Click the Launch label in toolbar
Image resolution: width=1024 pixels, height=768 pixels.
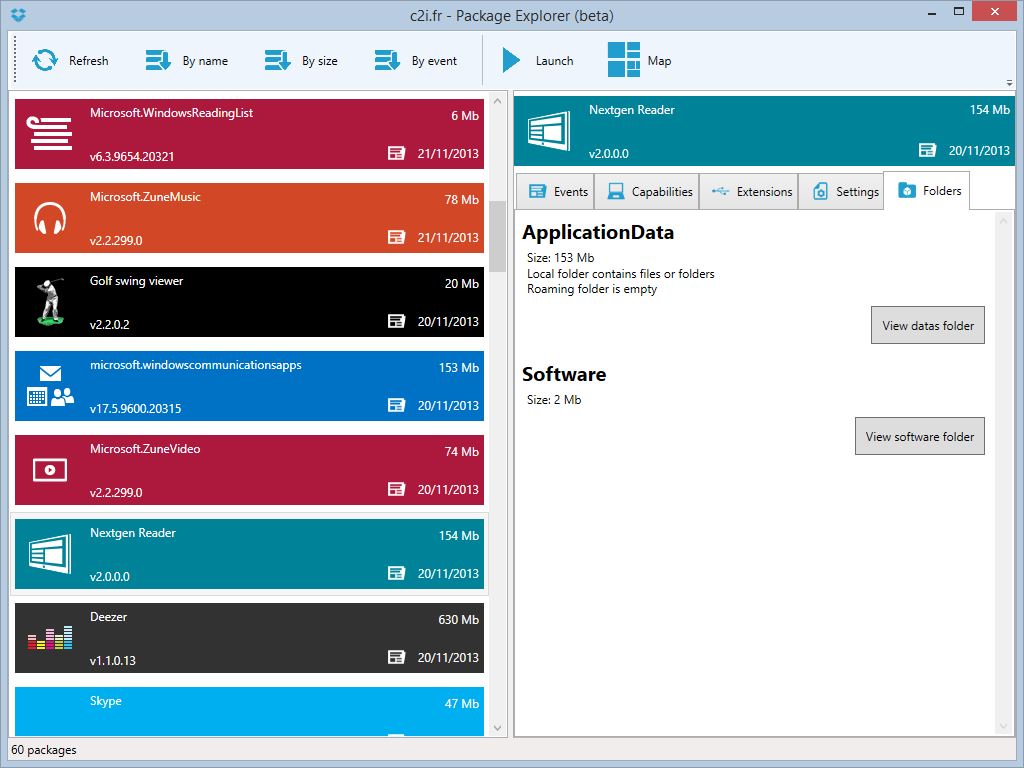click(554, 61)
